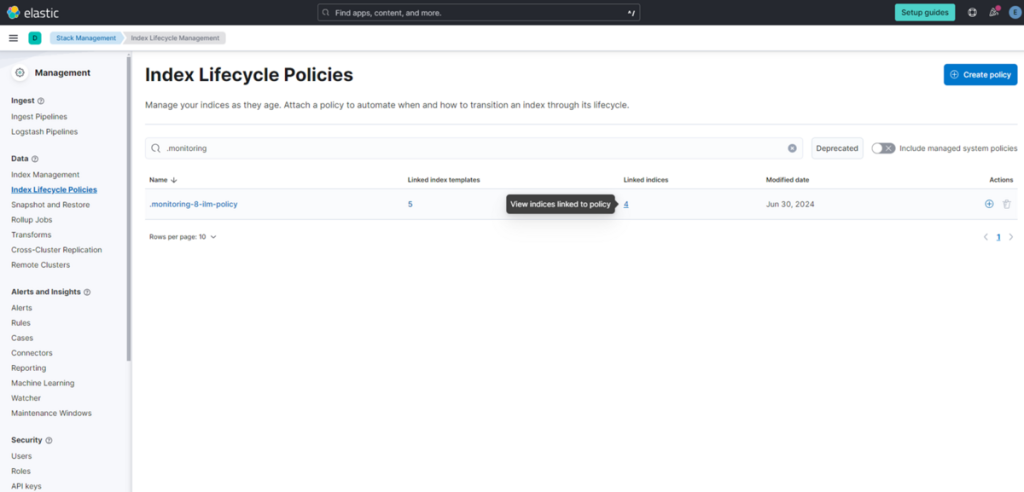Viewport: 1024px width, 492px height.
Task: Open the user avatar menu
Action: pyautogui.click(x=1013, y=12)
